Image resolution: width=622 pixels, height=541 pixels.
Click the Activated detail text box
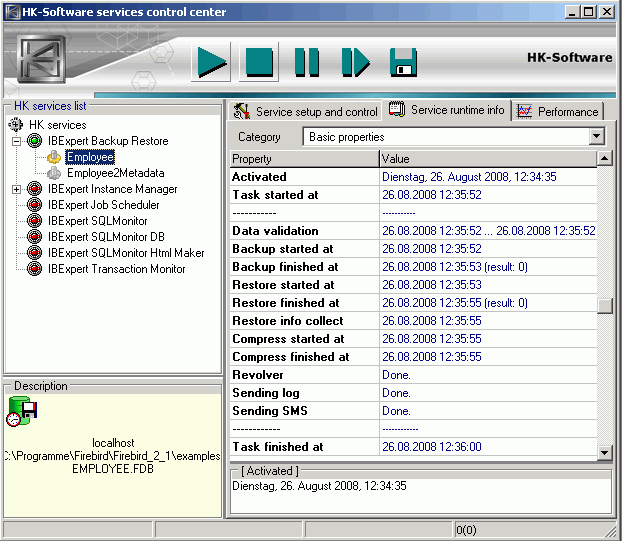point(420,496)
